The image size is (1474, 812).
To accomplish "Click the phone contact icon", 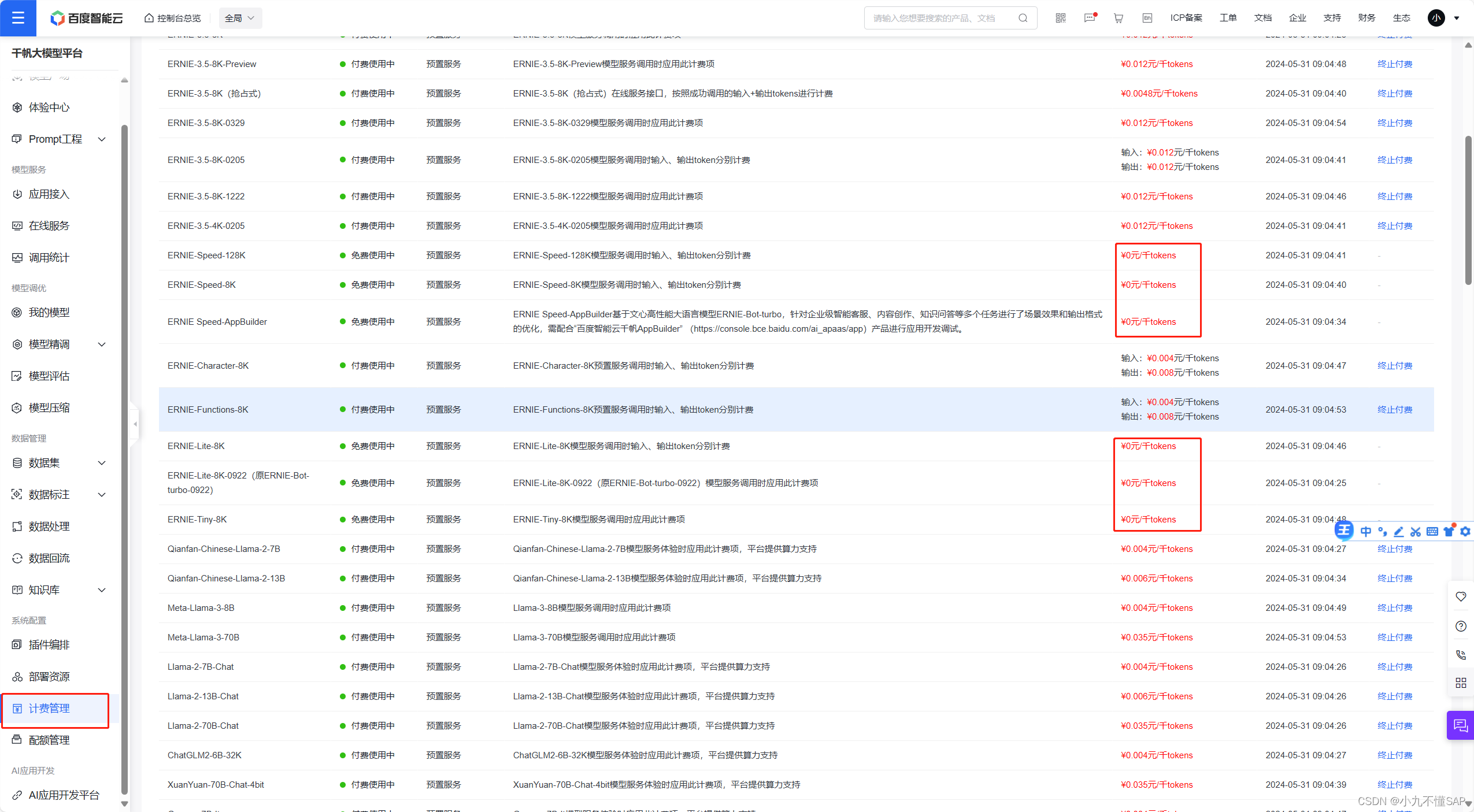I will coord(1461,655).
